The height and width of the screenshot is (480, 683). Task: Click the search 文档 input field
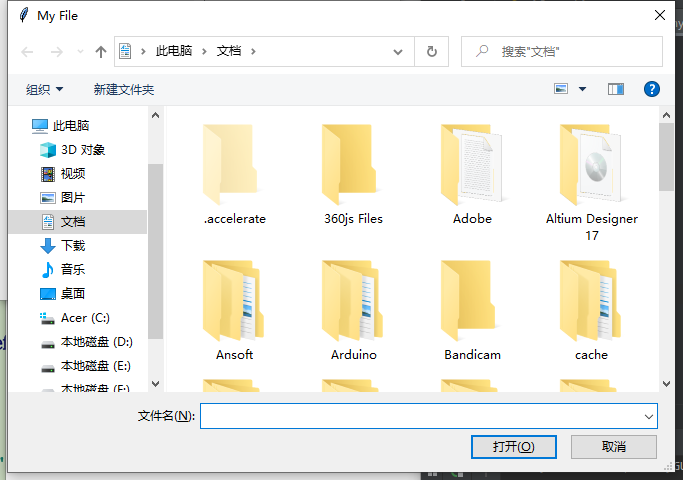pos(562,51)
